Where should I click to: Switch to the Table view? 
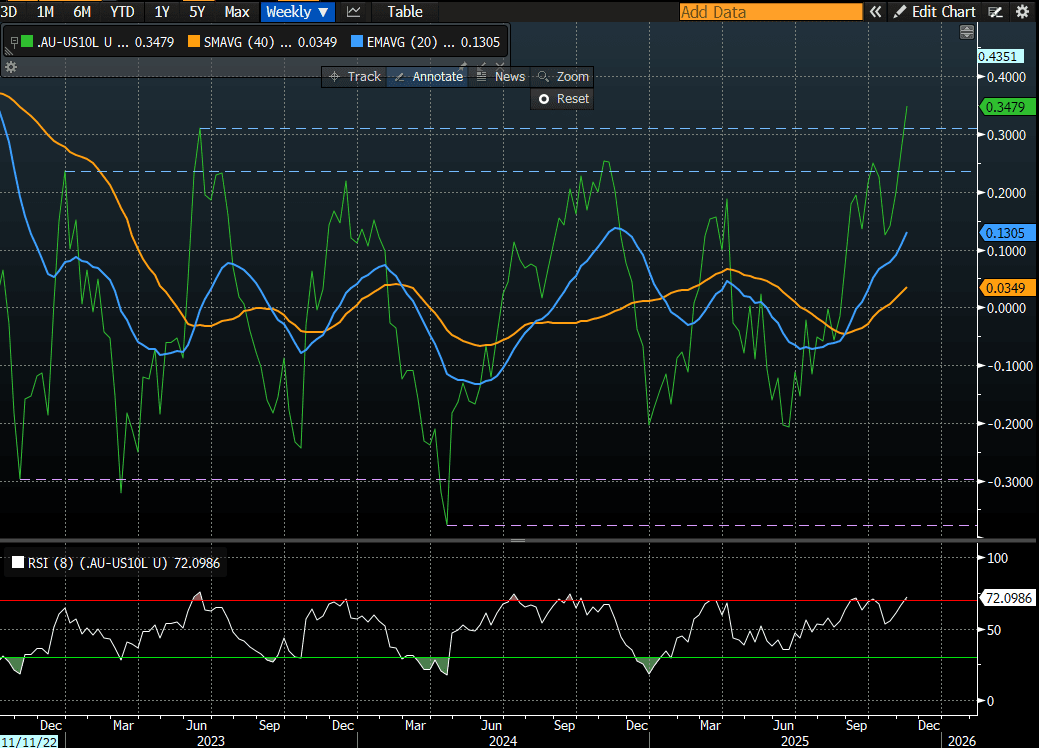coord(404,12)
